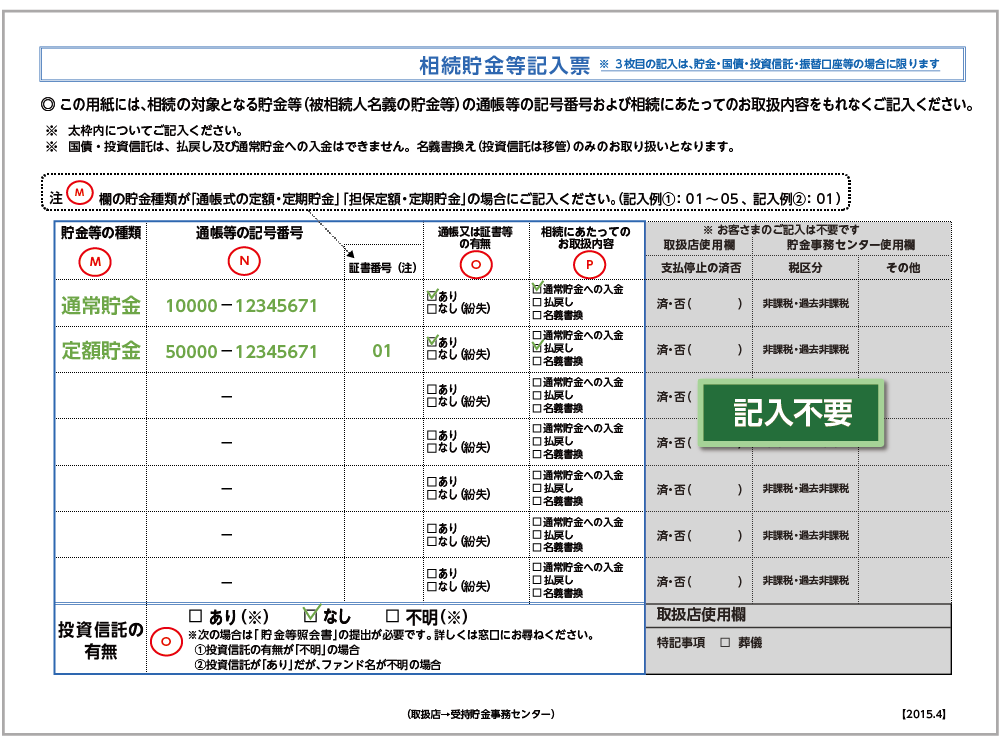Click the number 10000-12345671
Screen dimensions: 1001x746
coord(241,306)
